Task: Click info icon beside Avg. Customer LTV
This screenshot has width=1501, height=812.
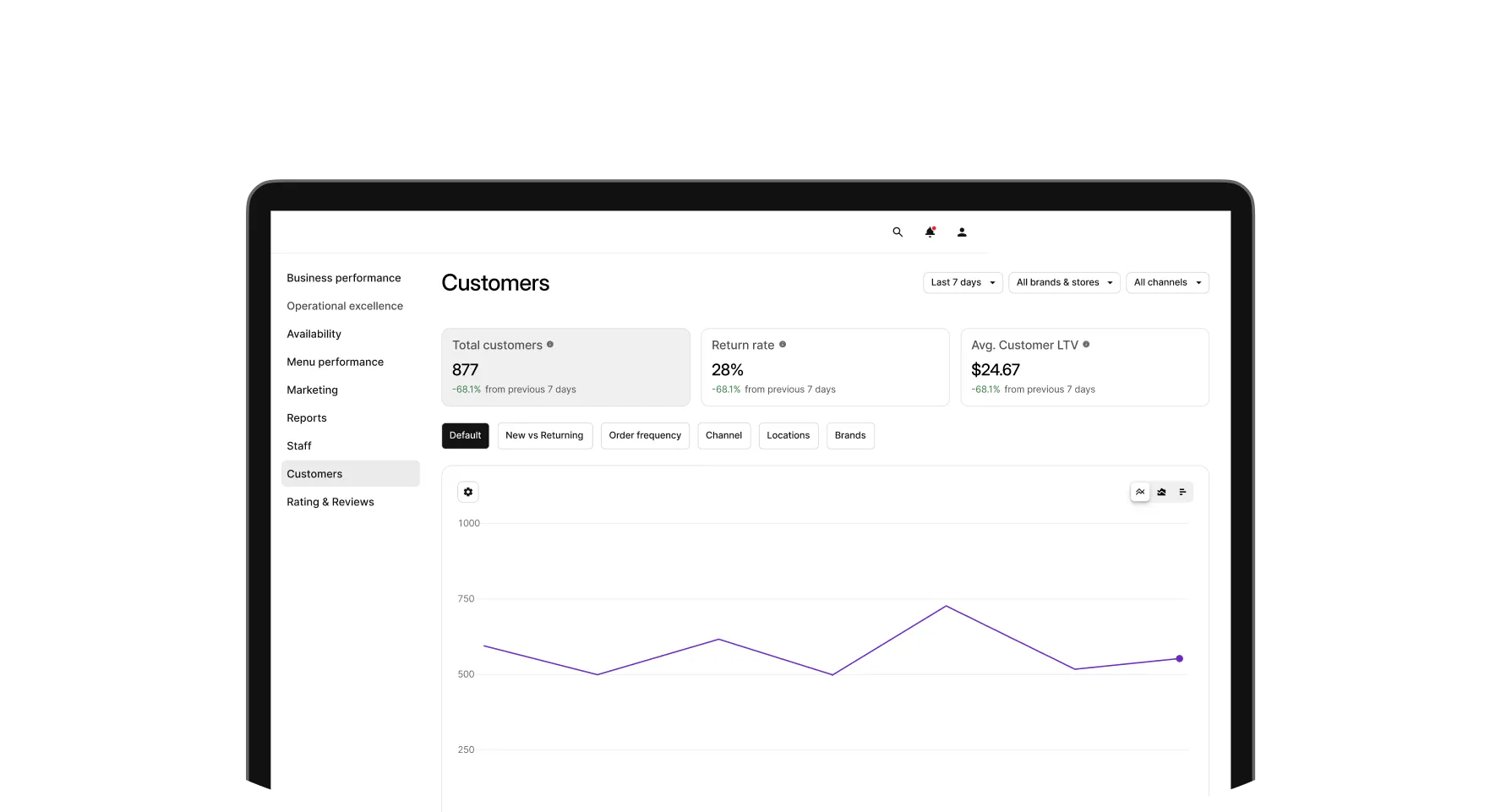Action: [x=1086, y=345]
